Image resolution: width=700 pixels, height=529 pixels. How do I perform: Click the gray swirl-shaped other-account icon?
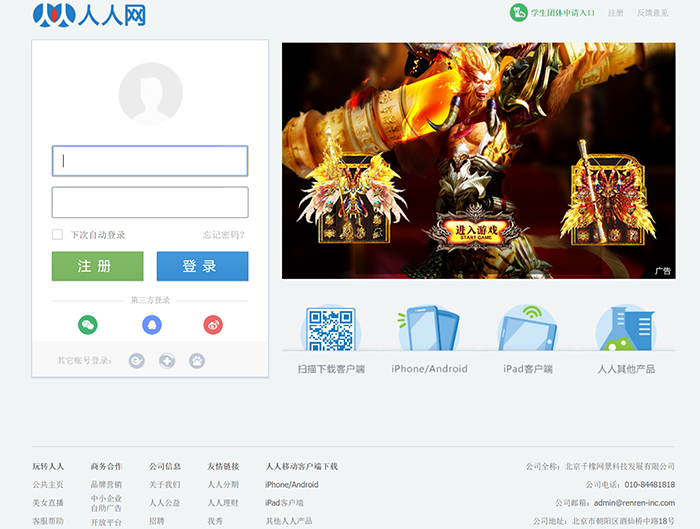(137, 360)
